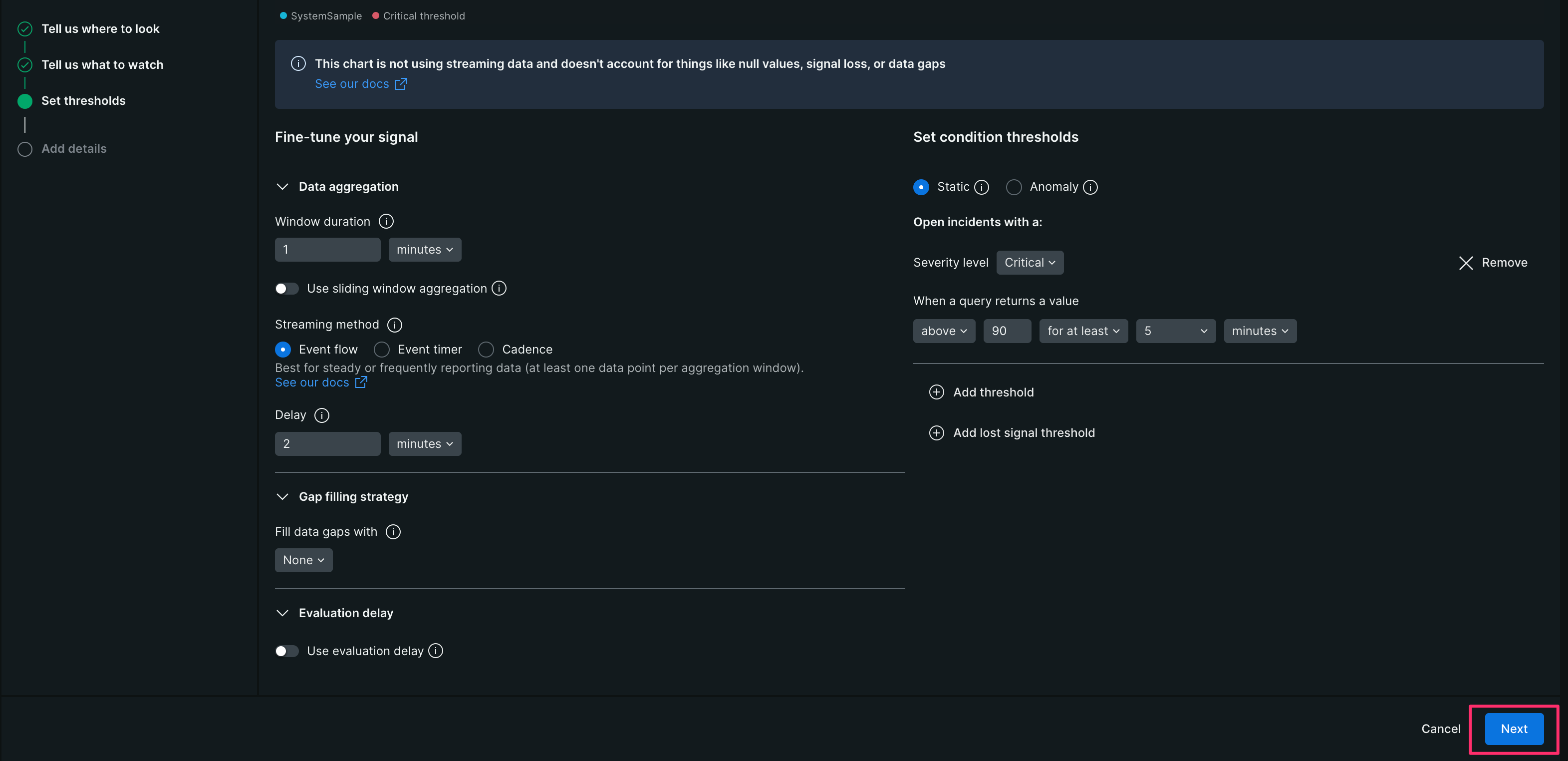Open the Window duration info tooltip

pos(386,221)
